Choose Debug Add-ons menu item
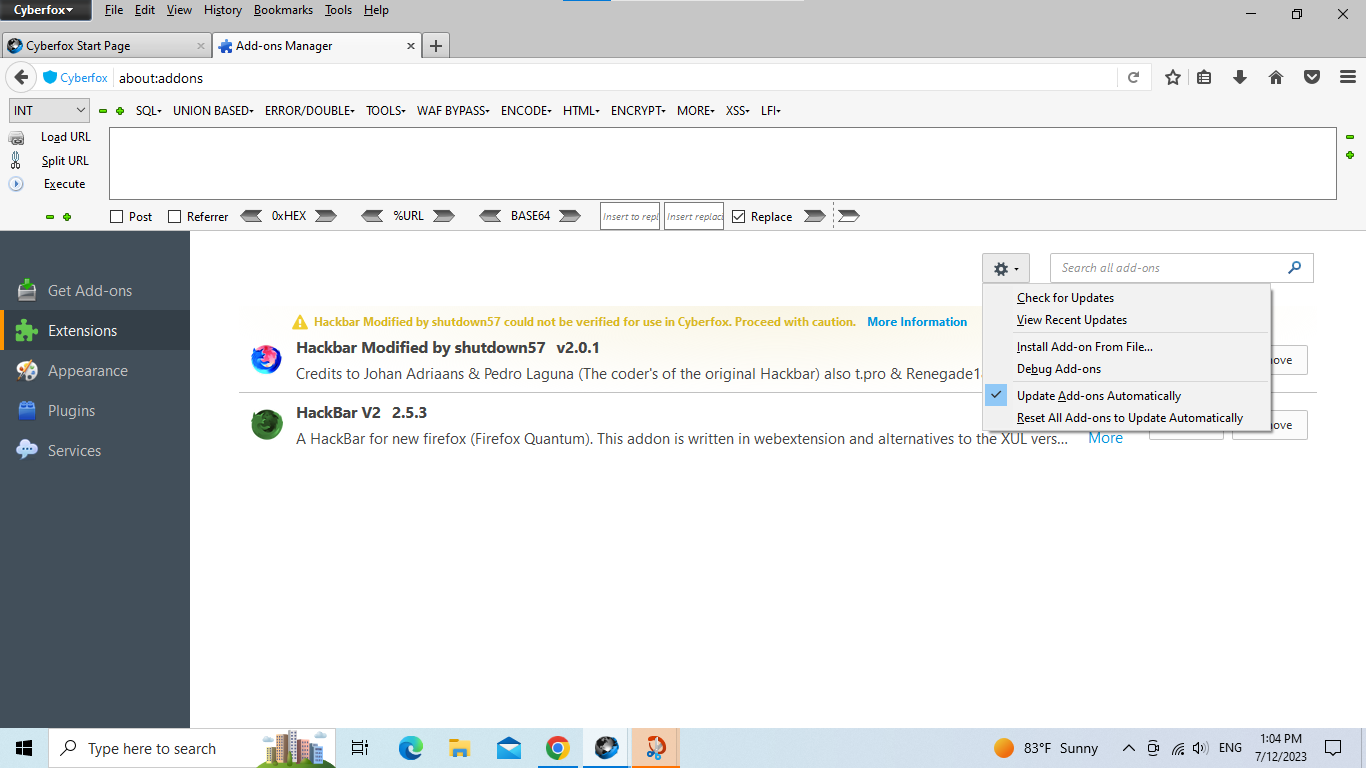Viewport: 1366px width, 768px height. (x=1127, y=369)
